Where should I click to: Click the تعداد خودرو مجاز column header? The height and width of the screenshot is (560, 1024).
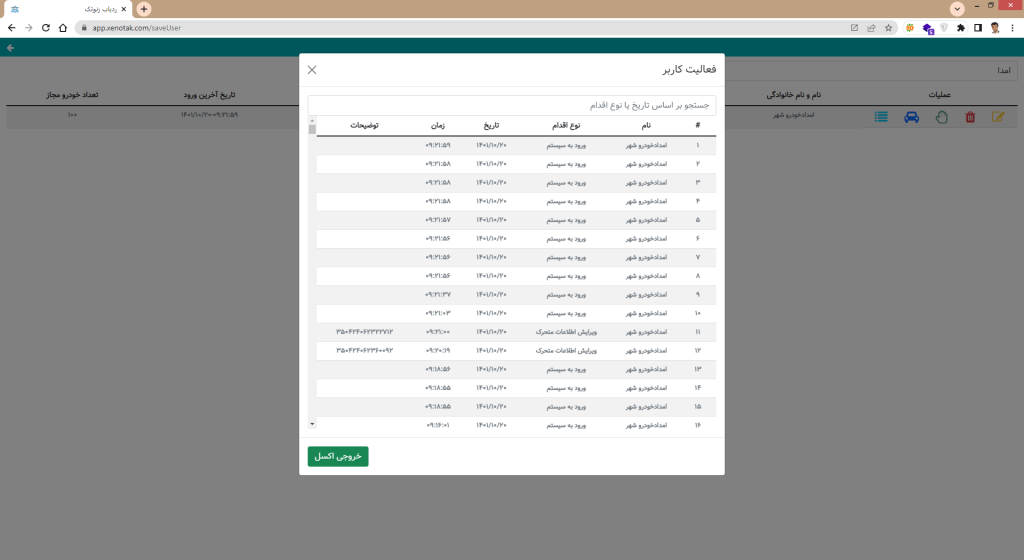(72, 95)
